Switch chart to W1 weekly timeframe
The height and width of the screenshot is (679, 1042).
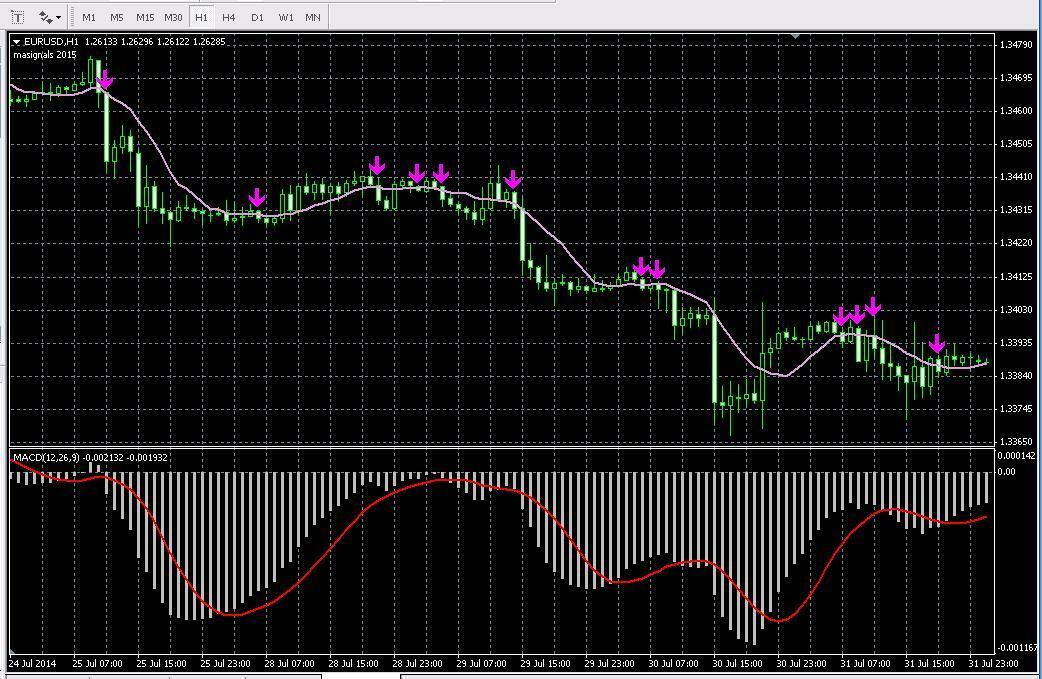[x=286, y=17]
